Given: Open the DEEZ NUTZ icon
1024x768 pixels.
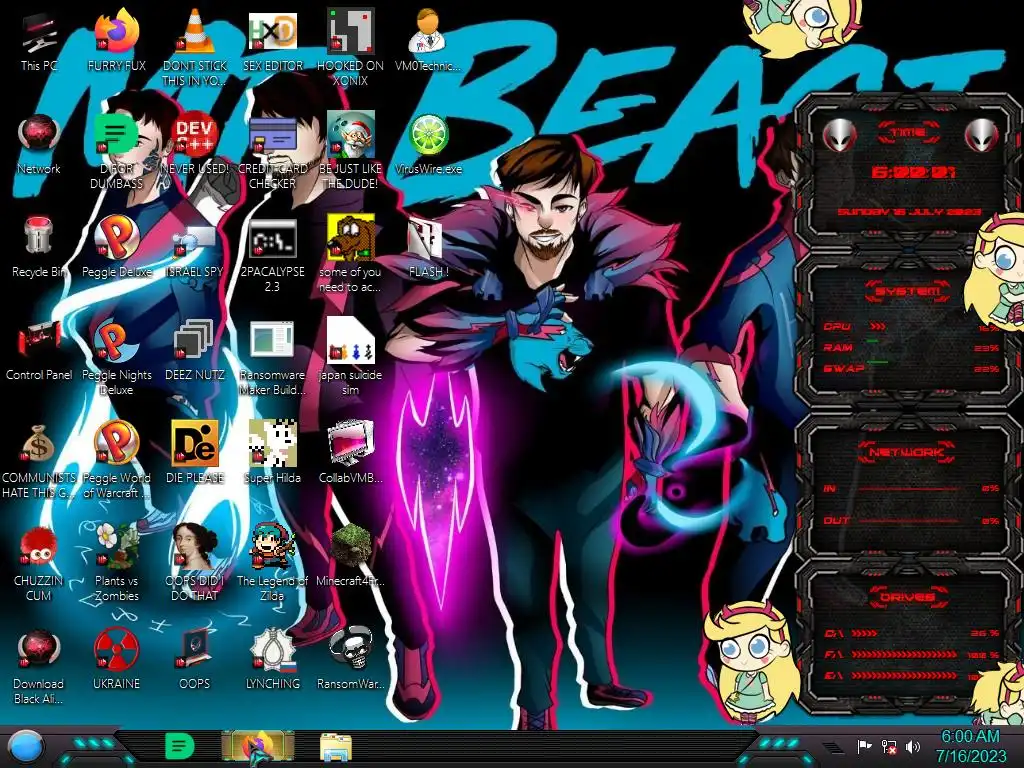Looking at the screenshot, I should [x=195, y=341].
